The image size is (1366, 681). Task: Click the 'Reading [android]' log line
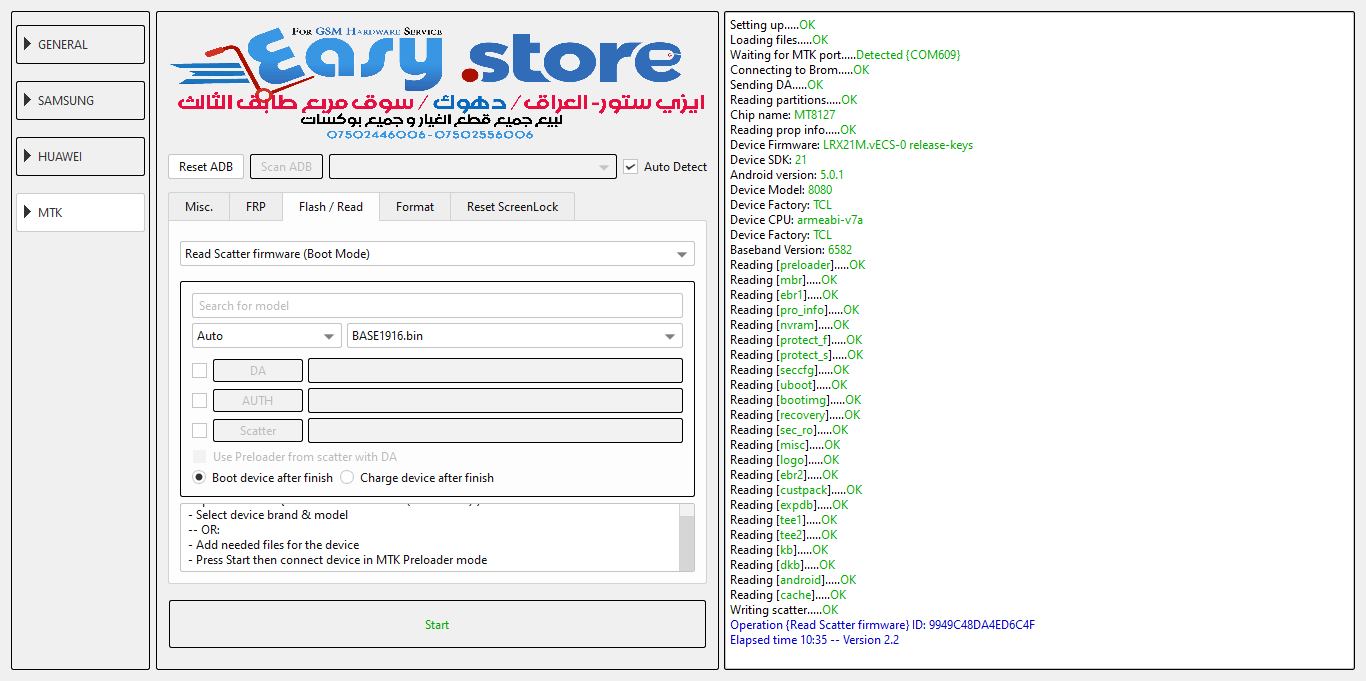coord(793,580)
